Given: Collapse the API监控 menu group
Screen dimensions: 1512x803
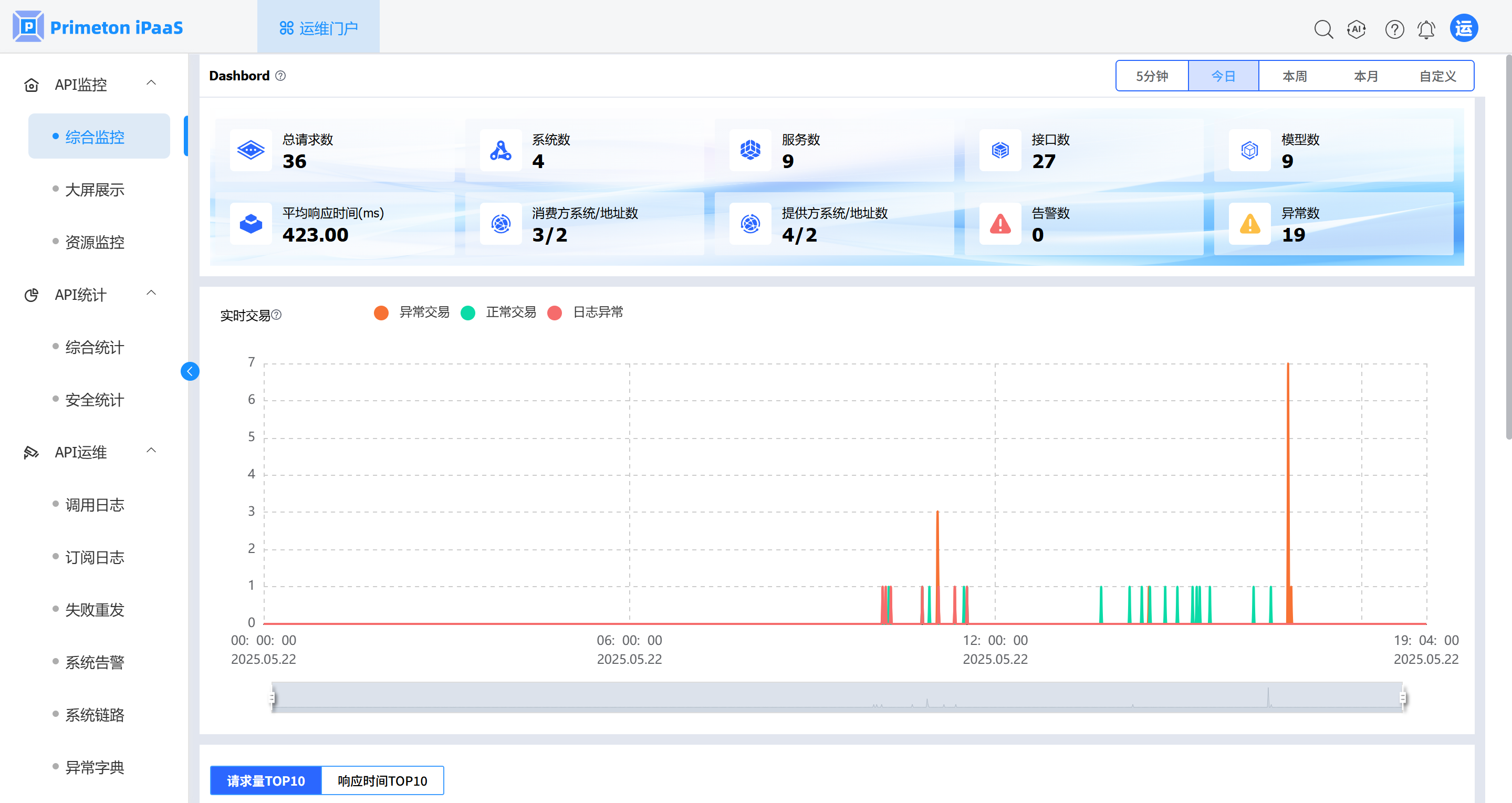Looking at the screenshot, I should pos(151,84).
